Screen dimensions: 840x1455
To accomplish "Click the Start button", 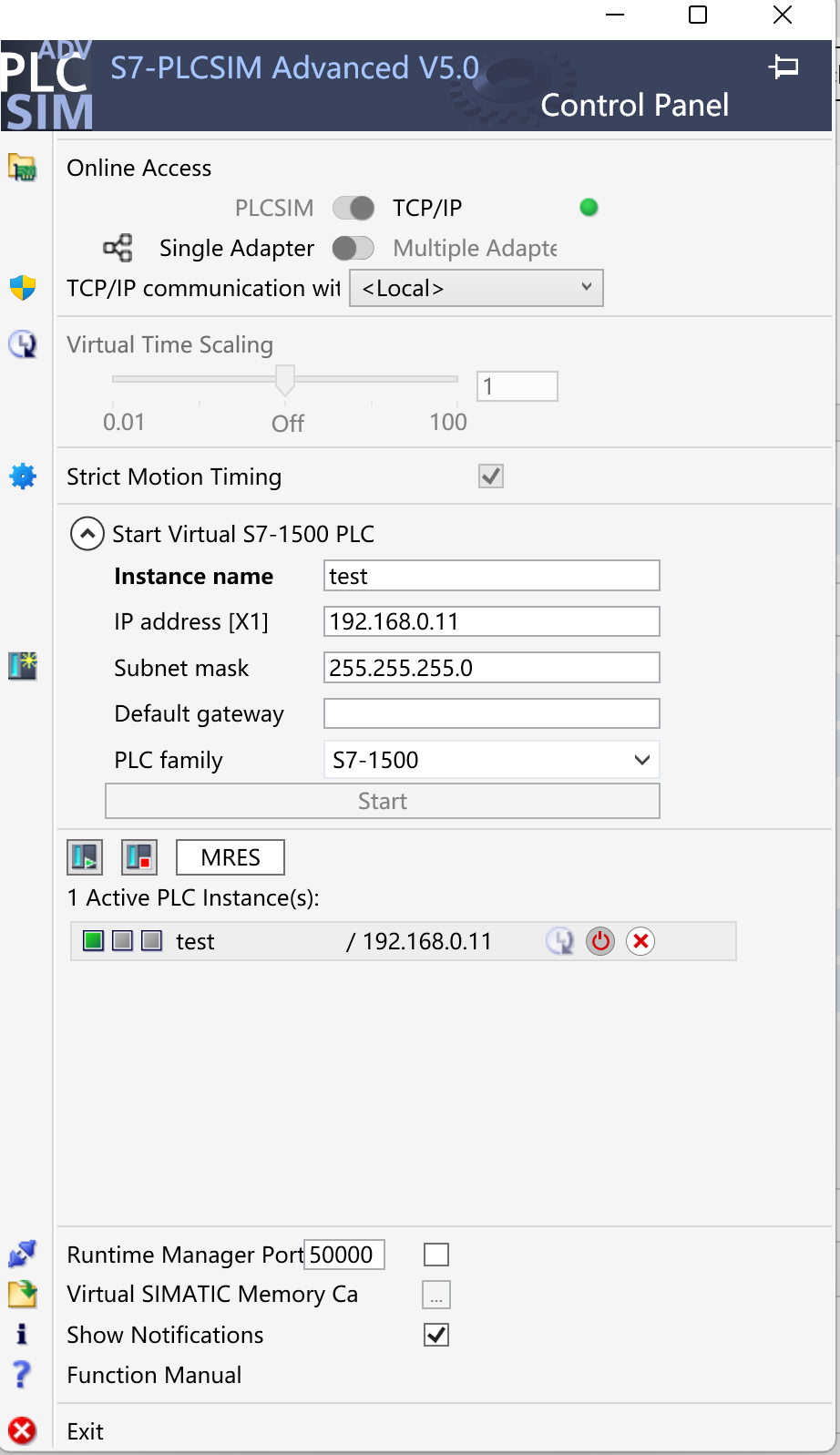I will (x=383, y=801).
